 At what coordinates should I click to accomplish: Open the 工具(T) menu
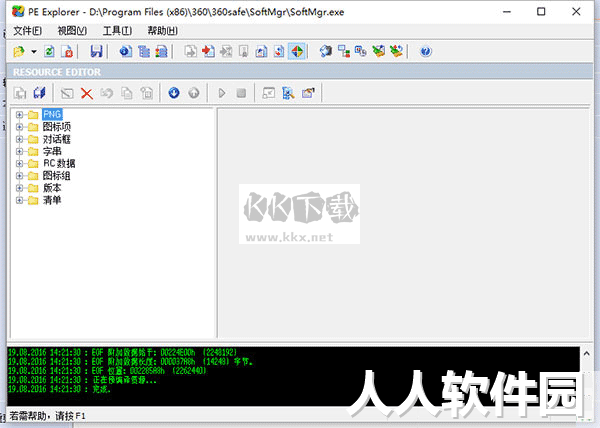pos(117,31)
